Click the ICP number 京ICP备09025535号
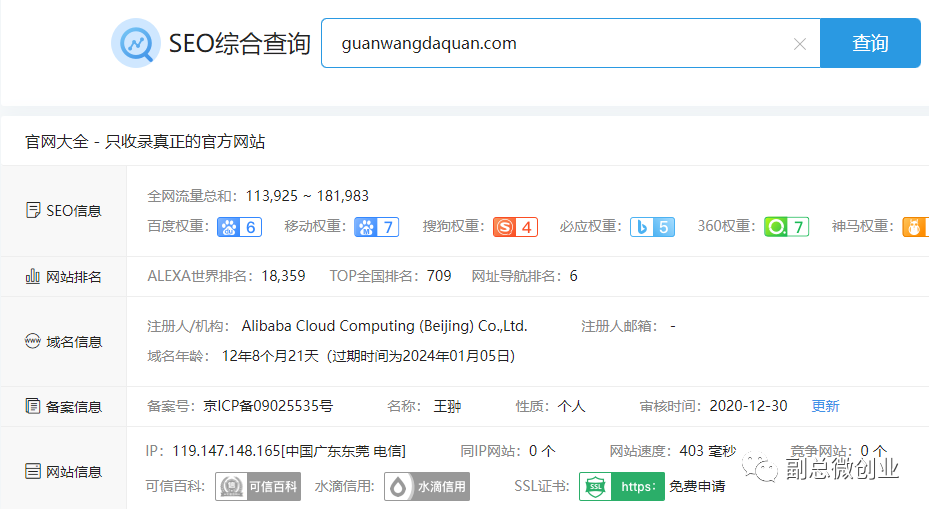 268,406
